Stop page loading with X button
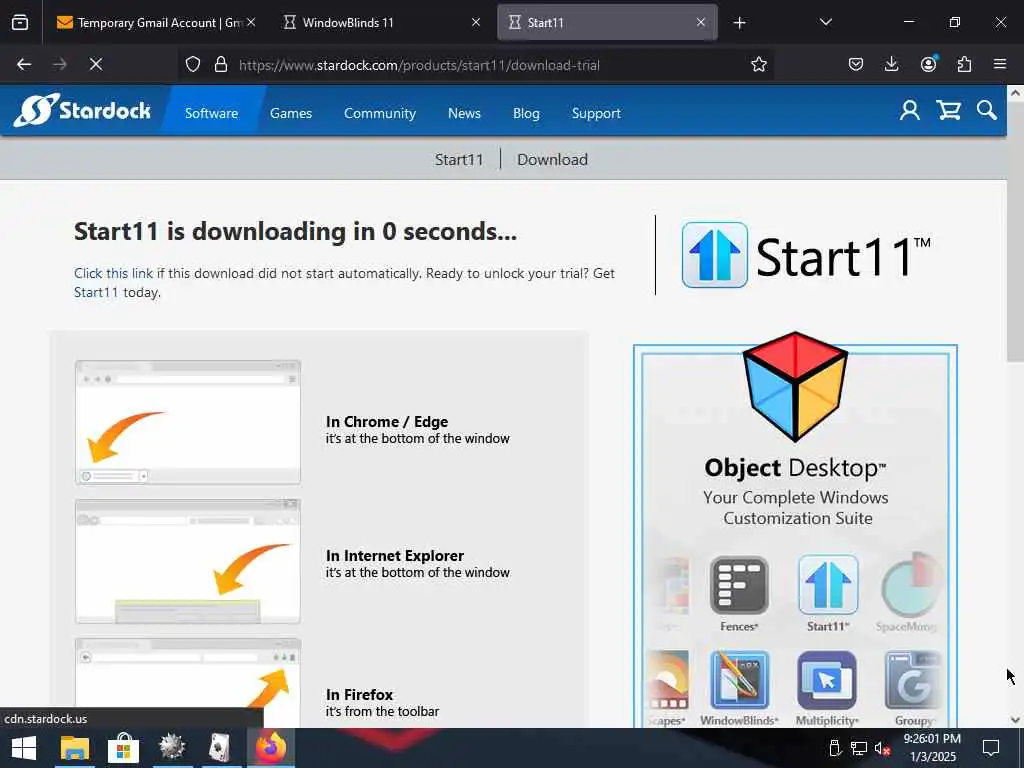This screenshot has height=768, width=1024. pos(95,64)
